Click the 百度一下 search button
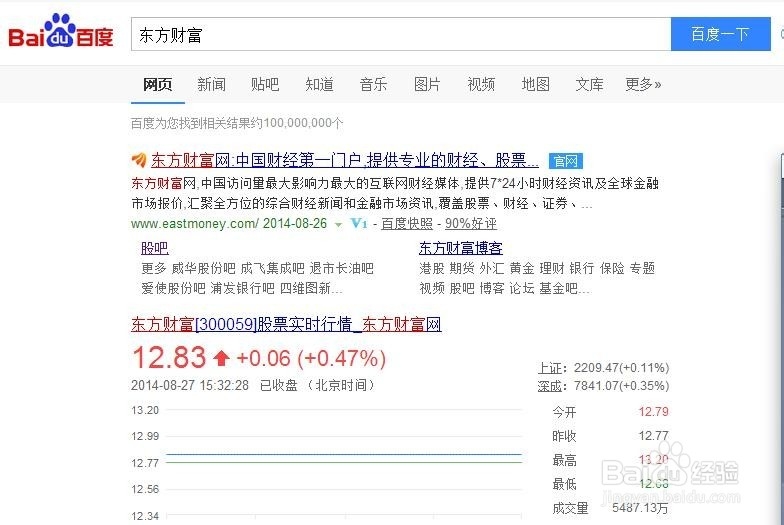 pos(720,34)
